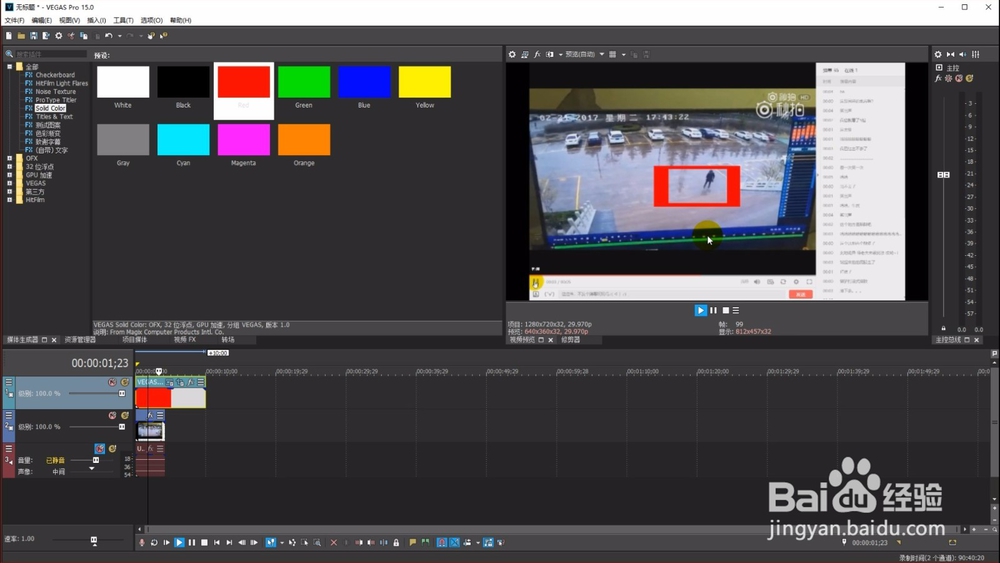This screenshot has height=563, width=1000.
Task: Pause video in the preview window
Action: point(713,311)
